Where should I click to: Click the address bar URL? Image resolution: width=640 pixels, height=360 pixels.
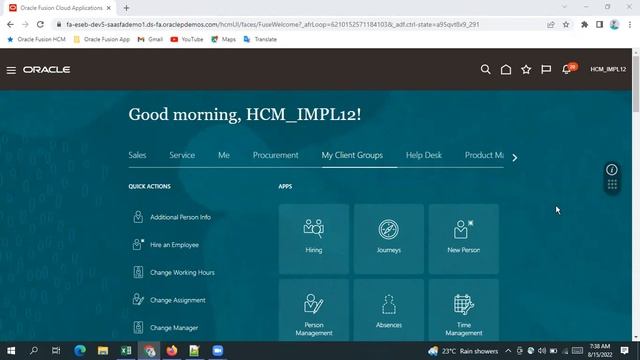click(273, 24)
